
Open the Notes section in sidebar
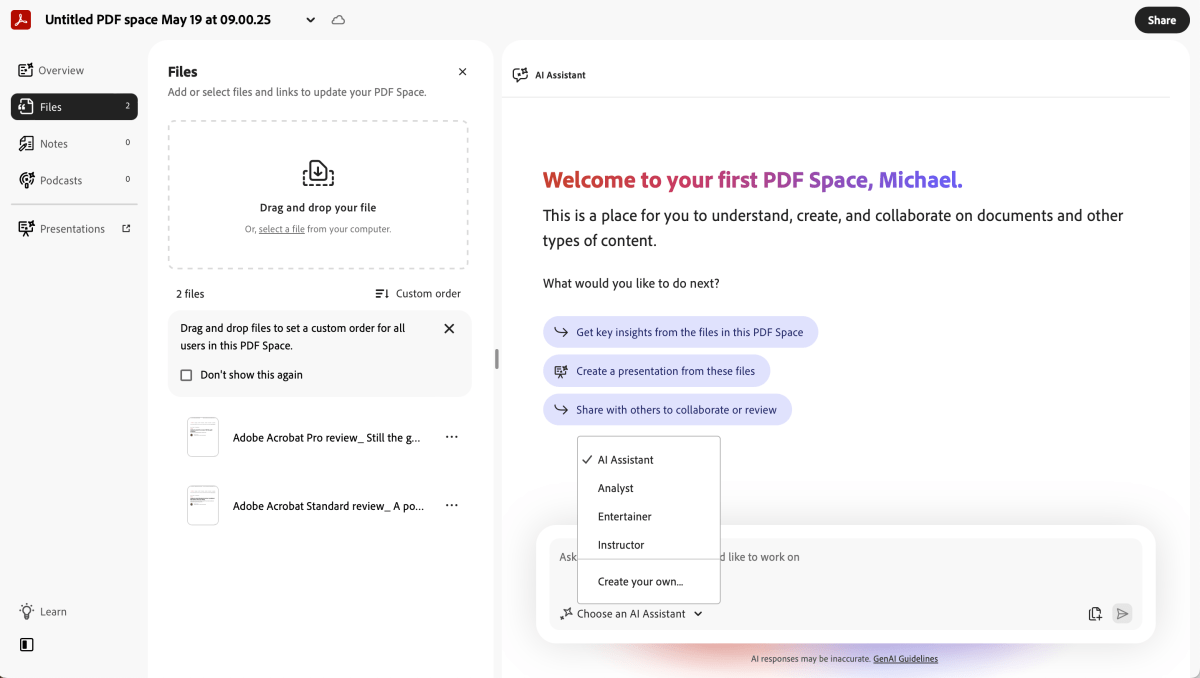coord(74,144)
